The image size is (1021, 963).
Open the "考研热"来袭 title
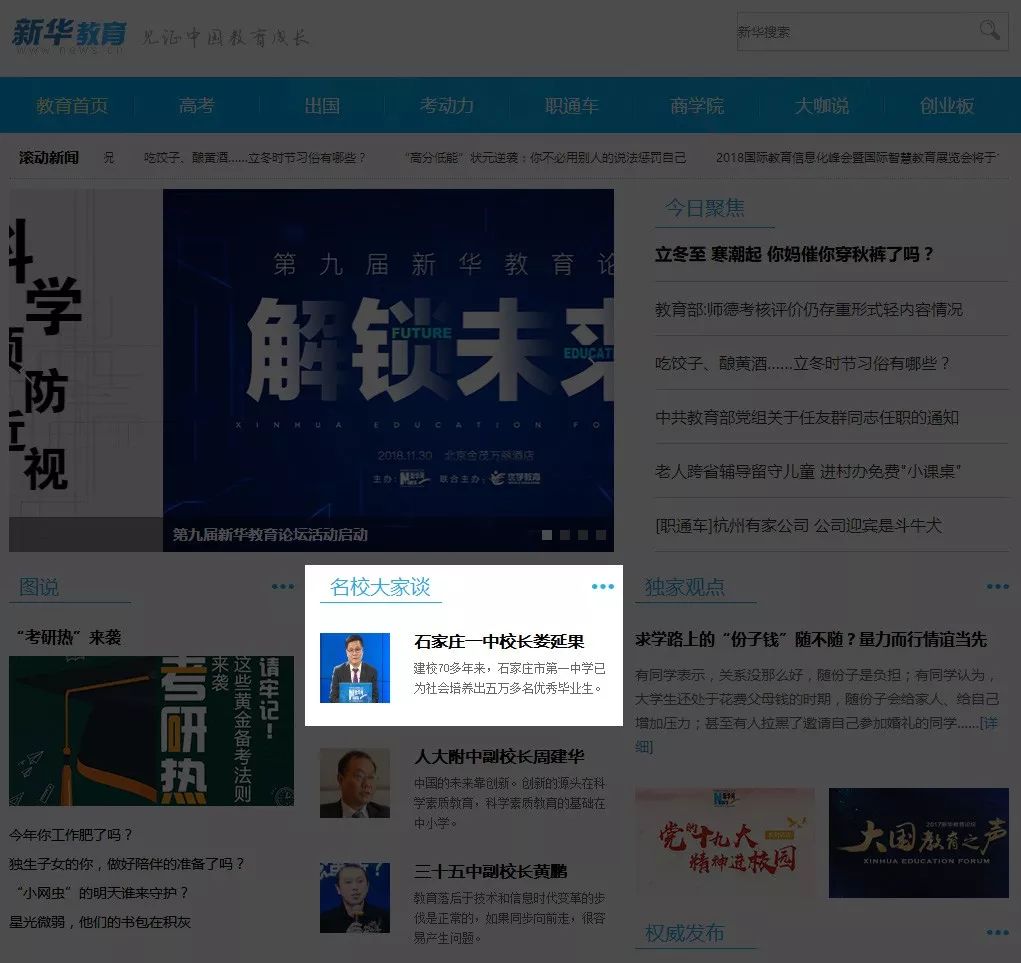tap(69, 637)
